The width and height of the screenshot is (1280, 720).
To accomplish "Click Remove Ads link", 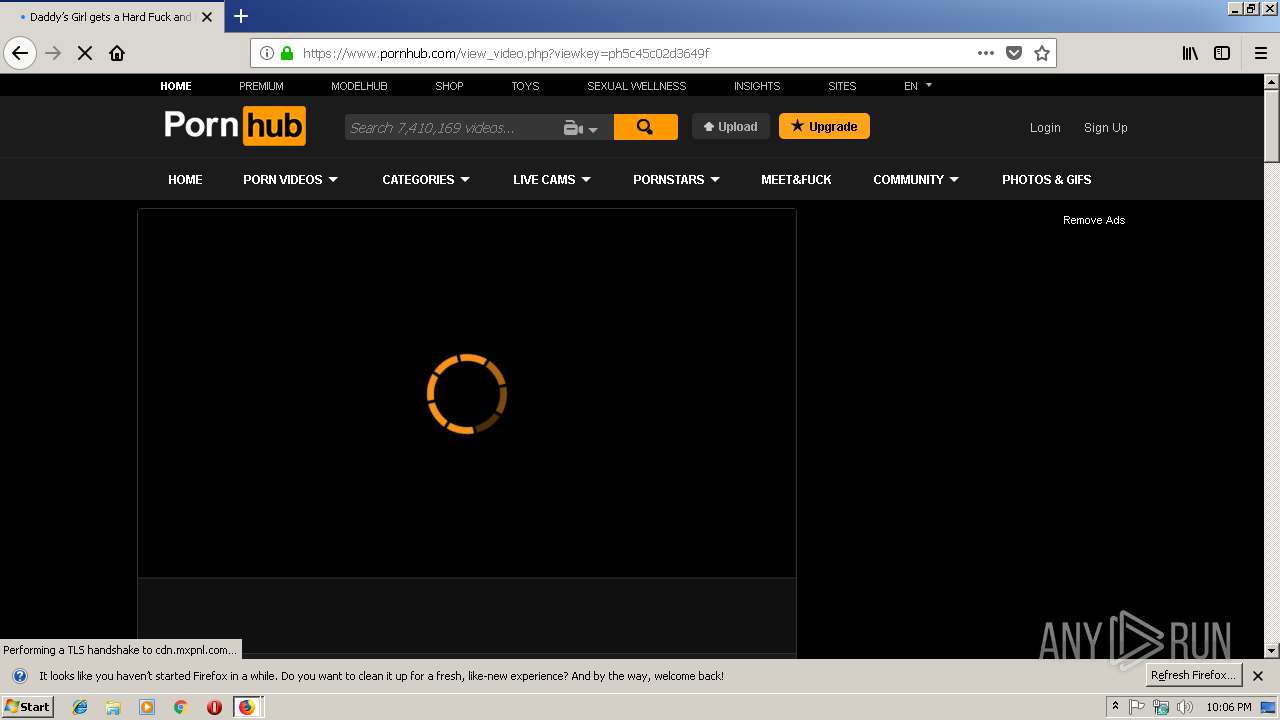I will point(1094,220).
